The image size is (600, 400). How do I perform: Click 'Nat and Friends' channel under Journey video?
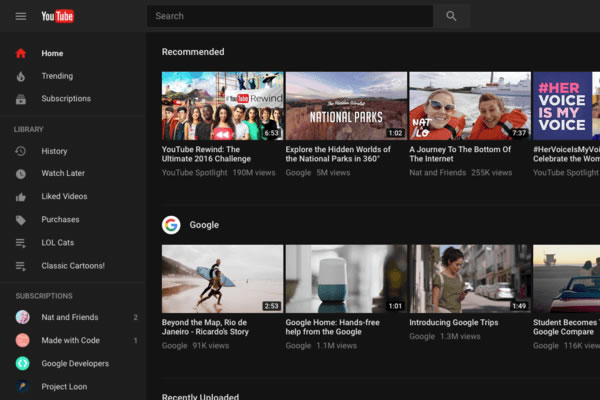click(x=438, y=173)
